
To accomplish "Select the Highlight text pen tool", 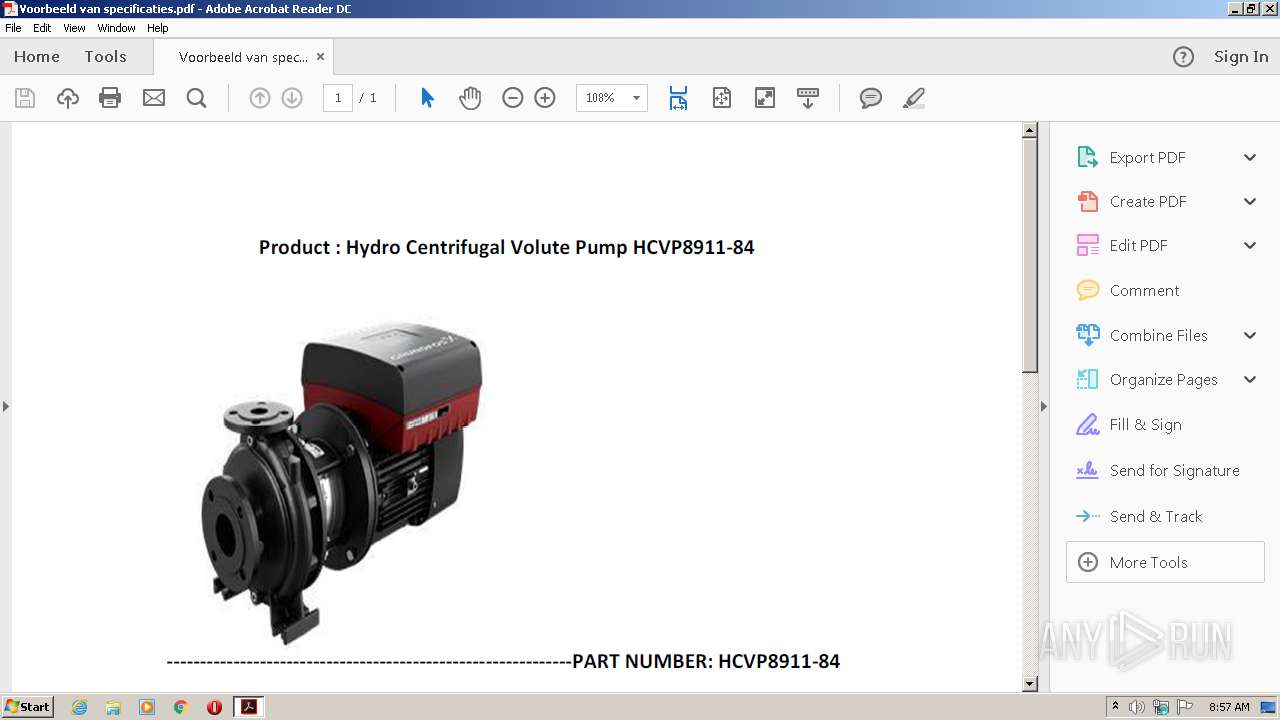I will pos(913,98).
